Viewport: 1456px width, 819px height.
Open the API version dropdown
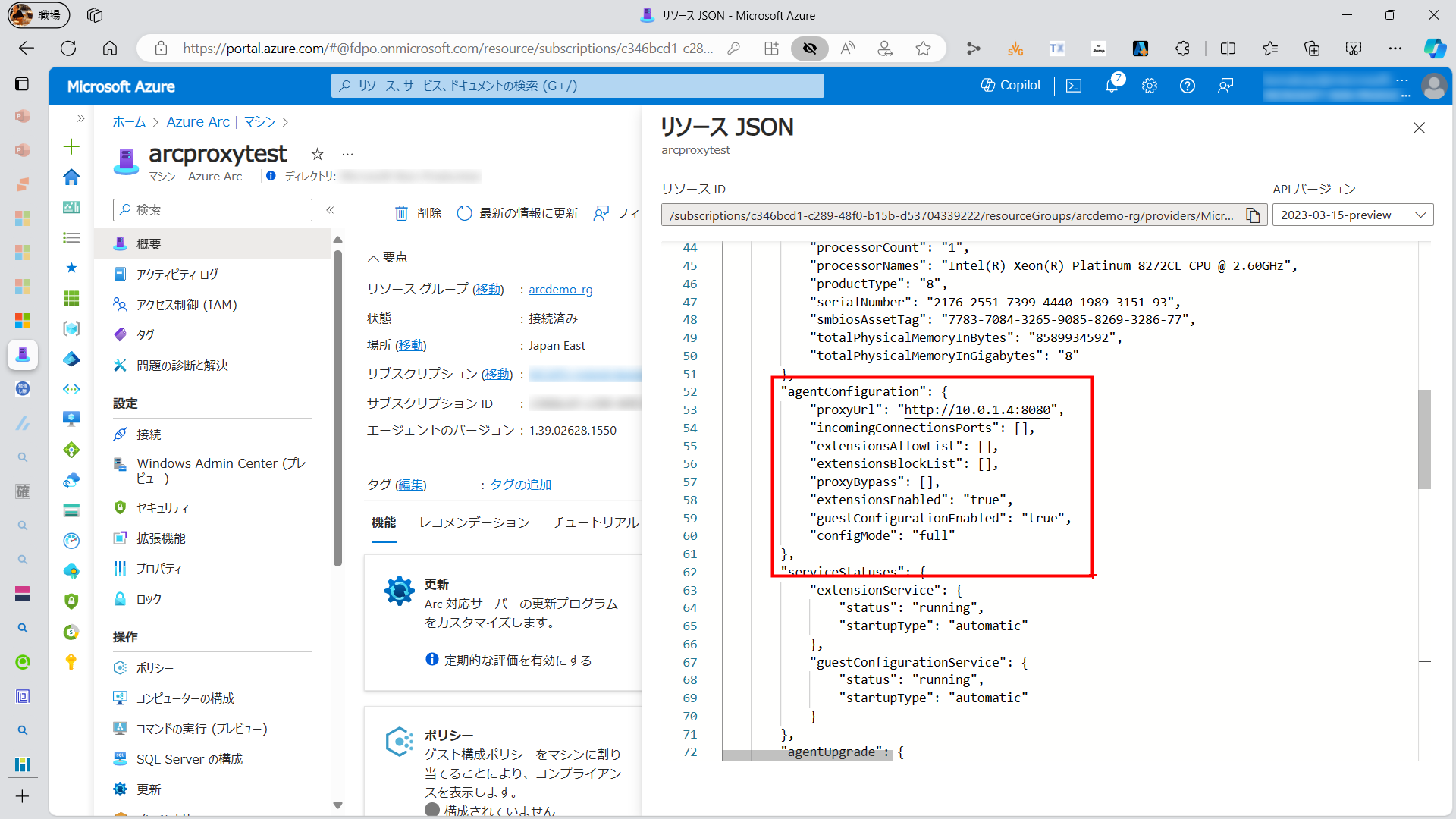coord(1353,215)
